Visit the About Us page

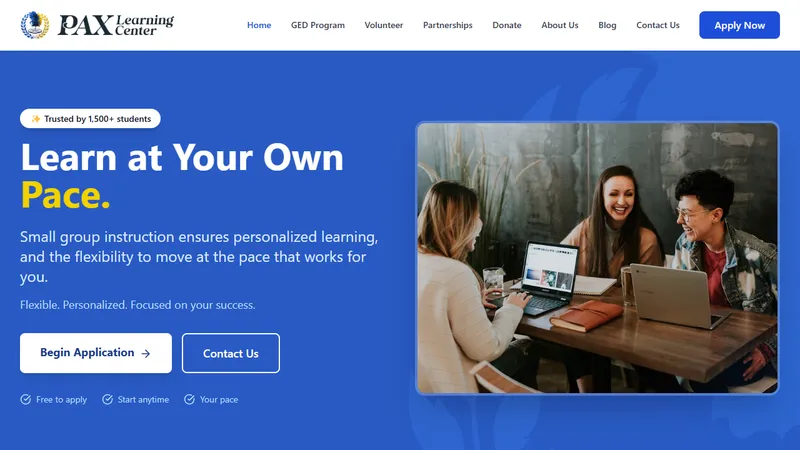click(560, 25)
